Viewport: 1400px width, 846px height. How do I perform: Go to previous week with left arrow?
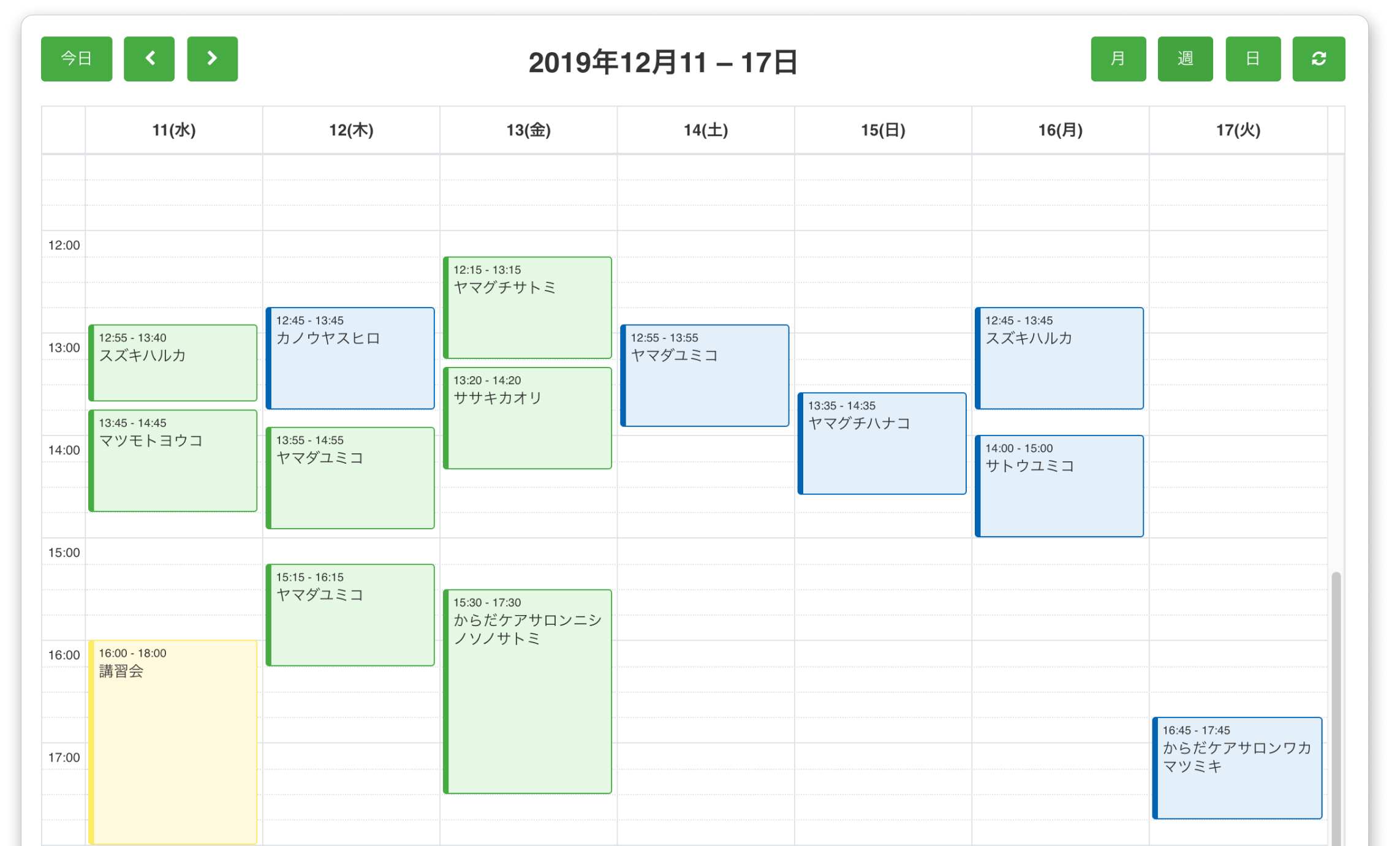click(x=149, y=59)
